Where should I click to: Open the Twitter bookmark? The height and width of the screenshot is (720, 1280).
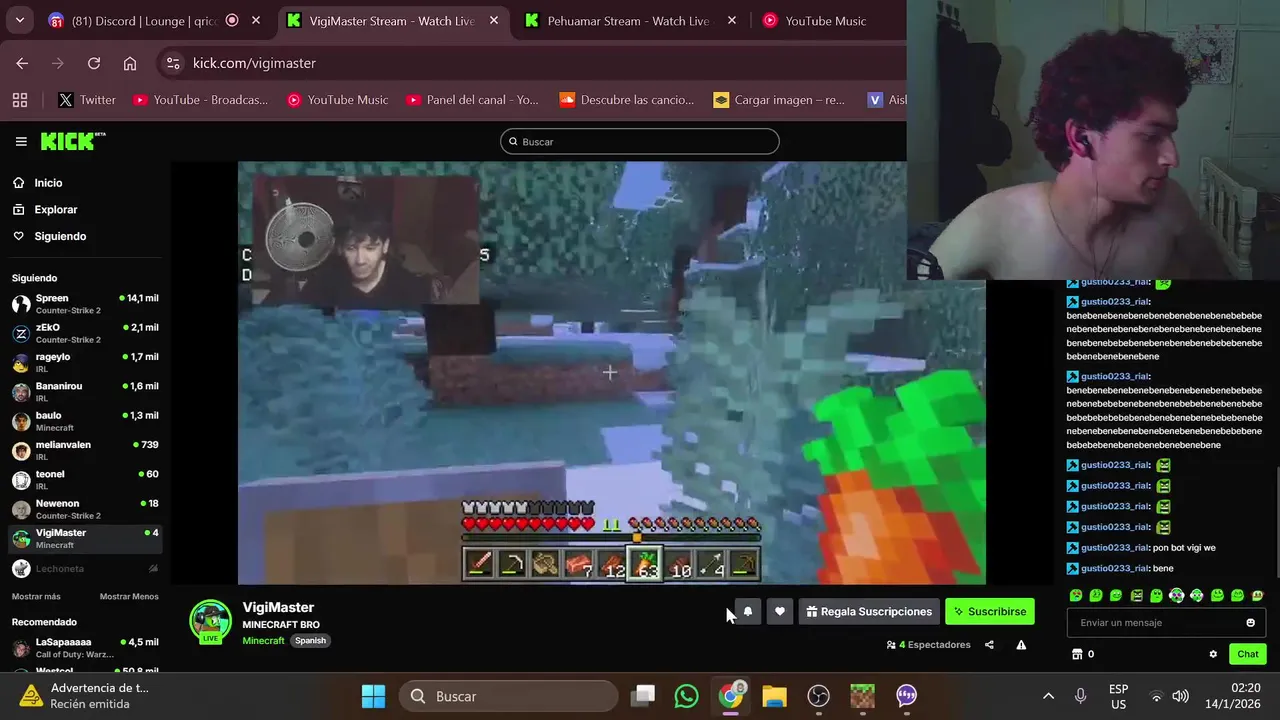(87, 100)
